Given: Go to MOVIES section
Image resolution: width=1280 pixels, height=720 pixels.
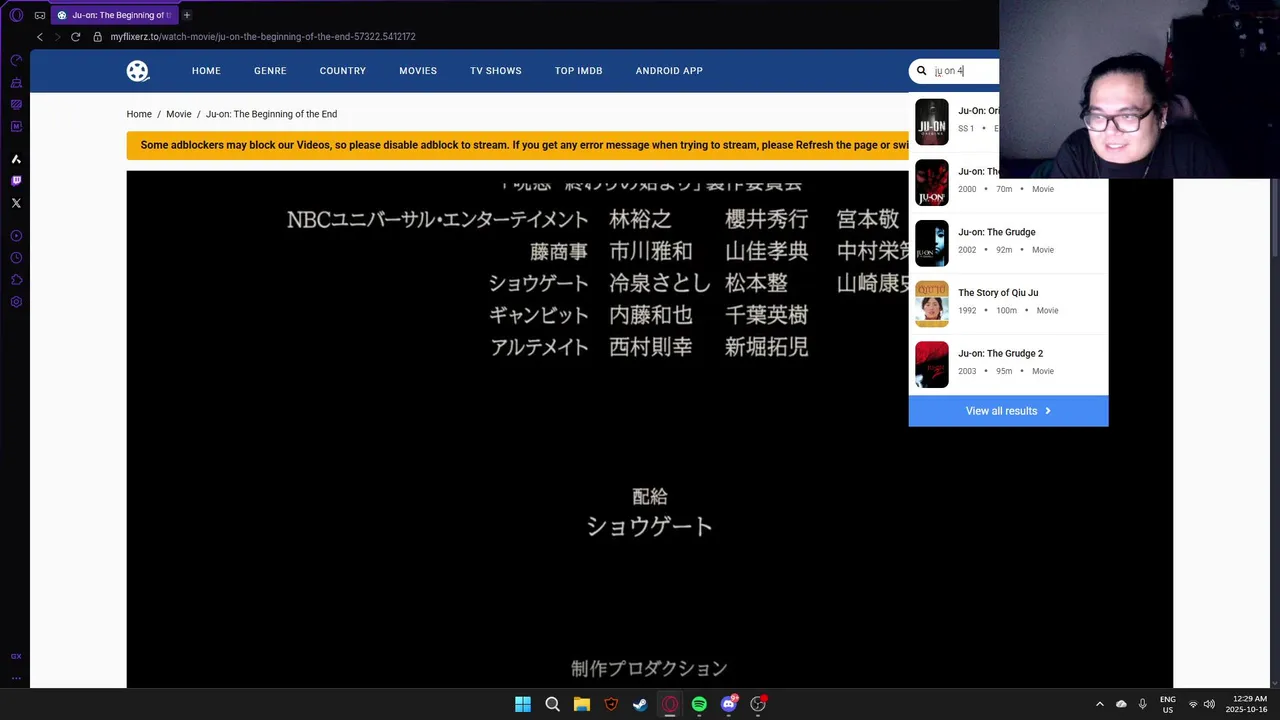Looking at the screenshot, I should coord(418,71).
